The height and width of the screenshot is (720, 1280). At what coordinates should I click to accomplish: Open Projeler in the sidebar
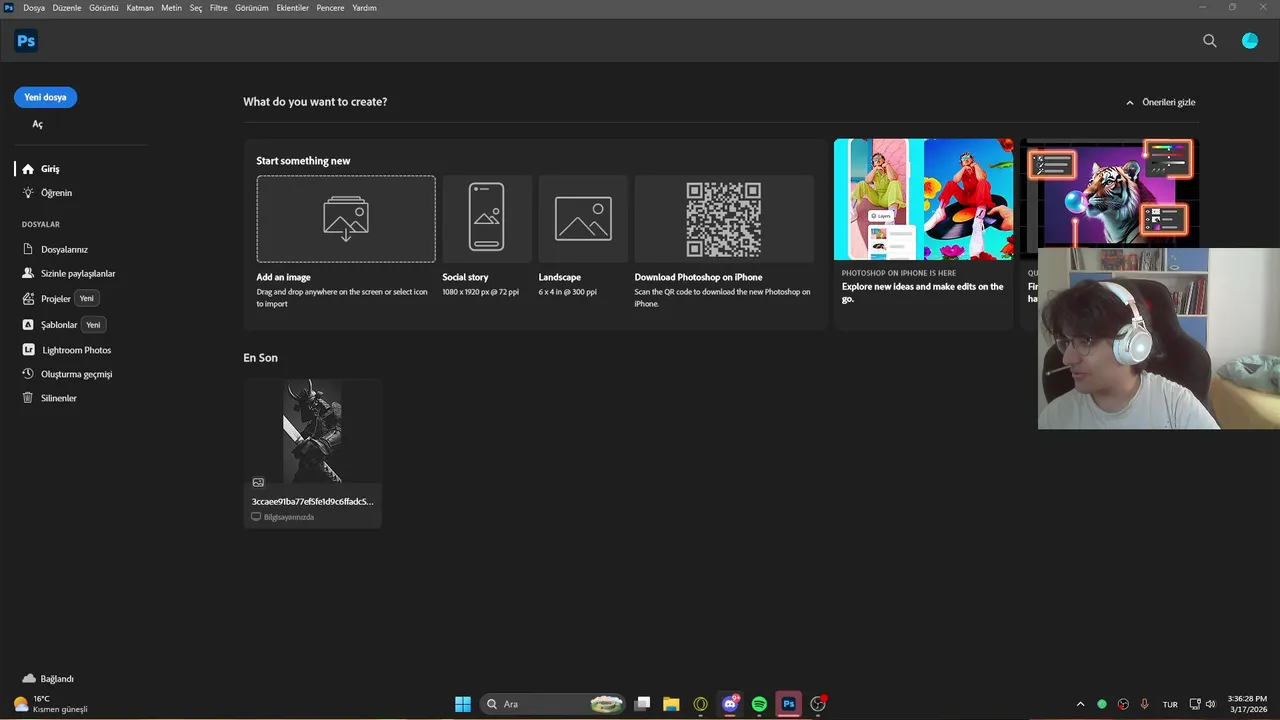[x=46, y=299]
